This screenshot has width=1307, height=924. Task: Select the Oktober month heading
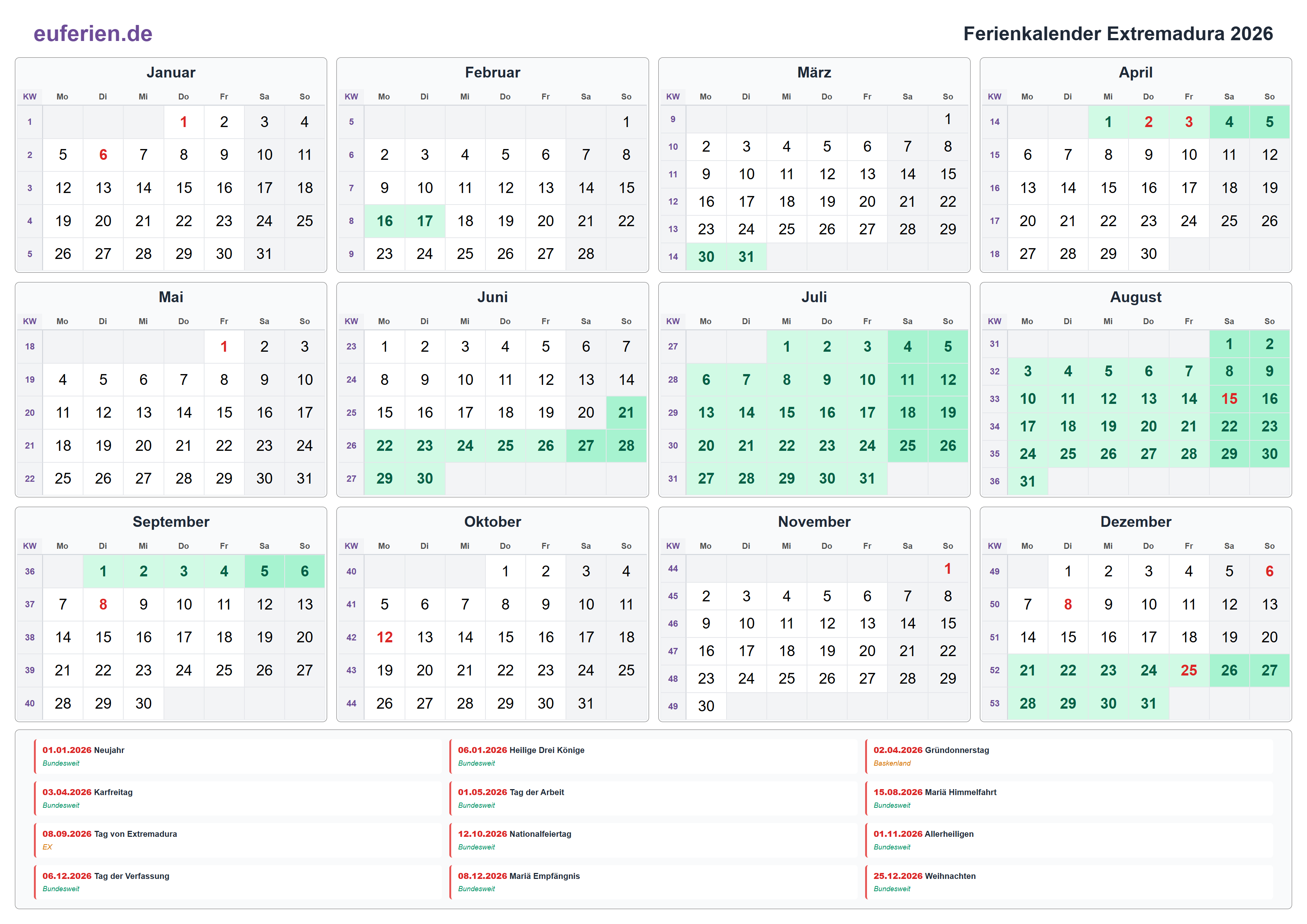pyautogui.click(x=493, y=522)
